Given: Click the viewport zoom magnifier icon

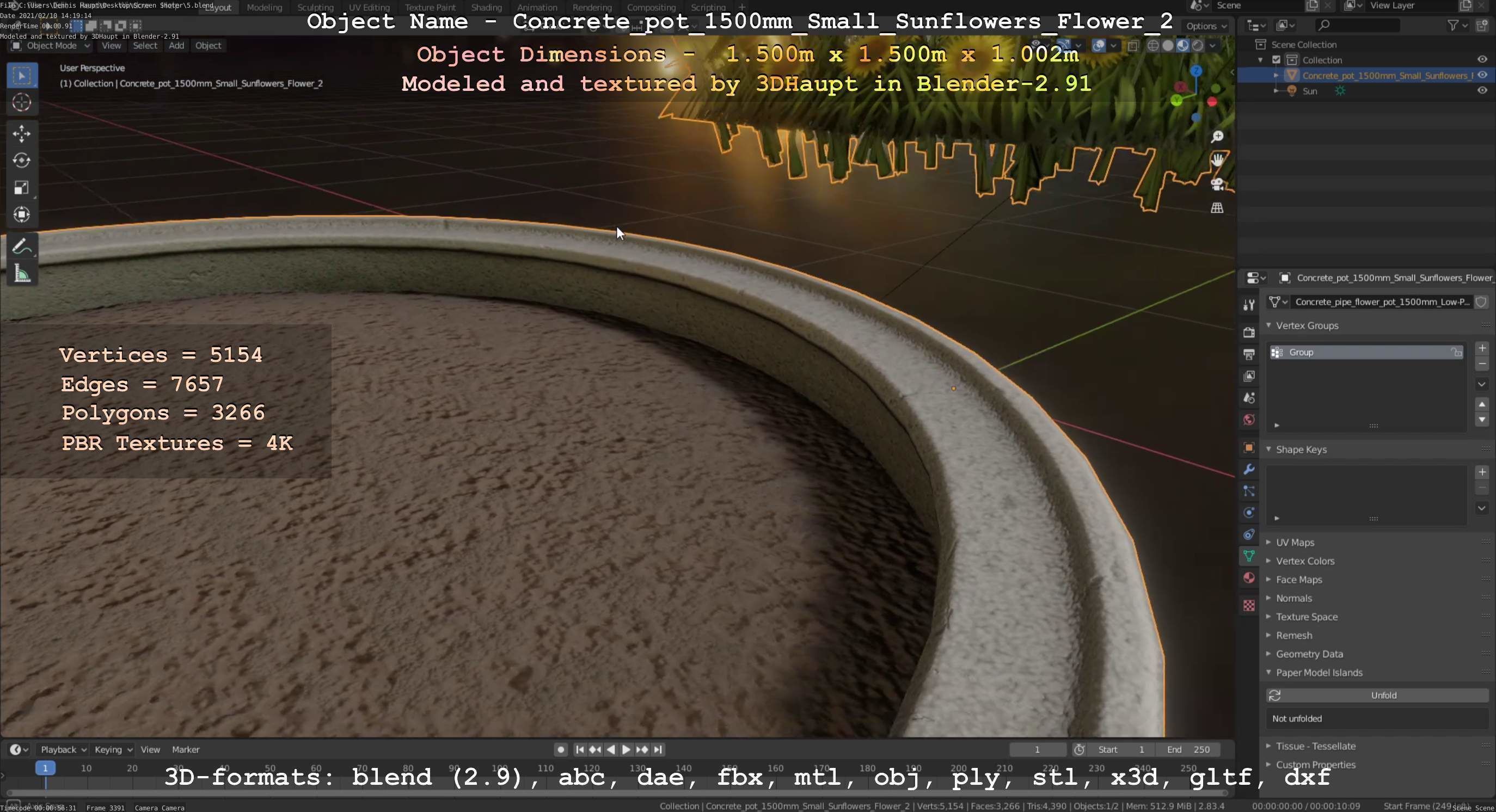Looking at the screenshot, I should point(1217,137).
